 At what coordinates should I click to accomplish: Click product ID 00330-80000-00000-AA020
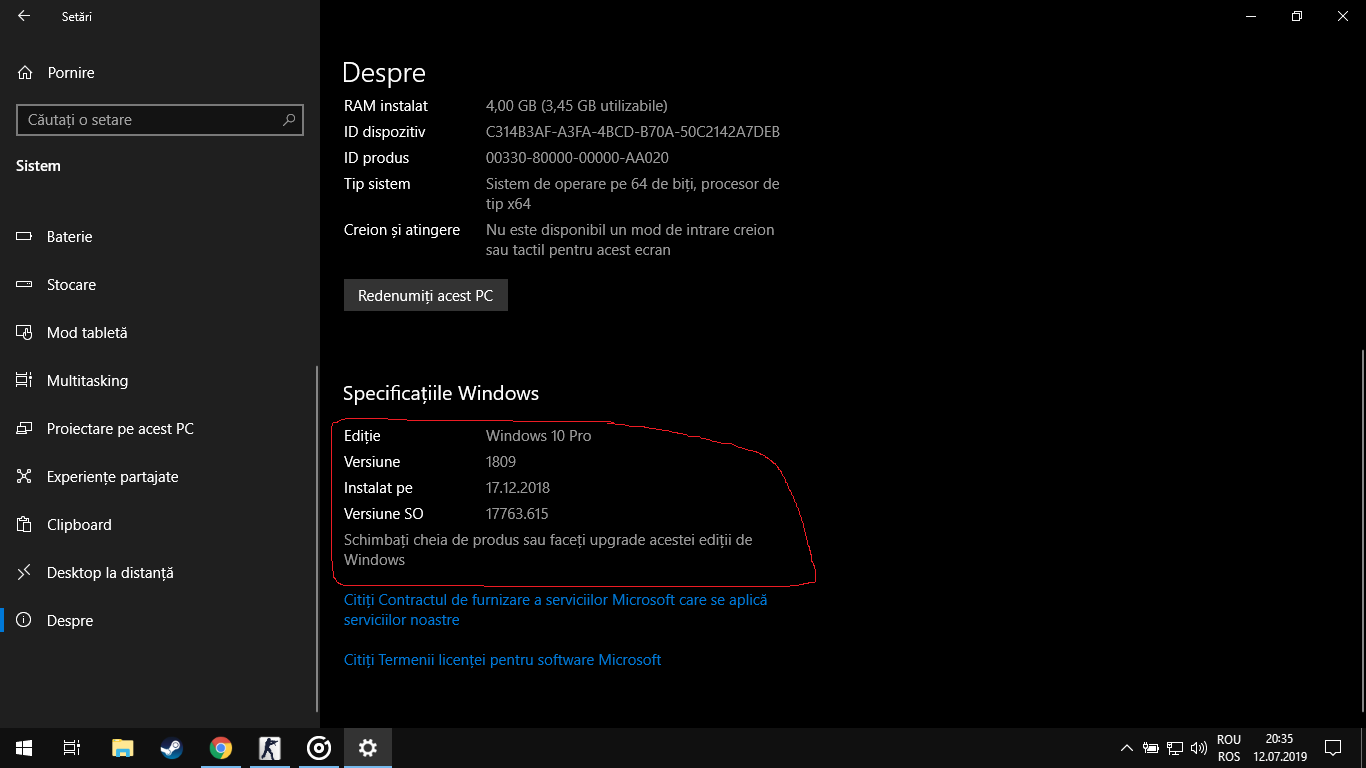point(577,158)
